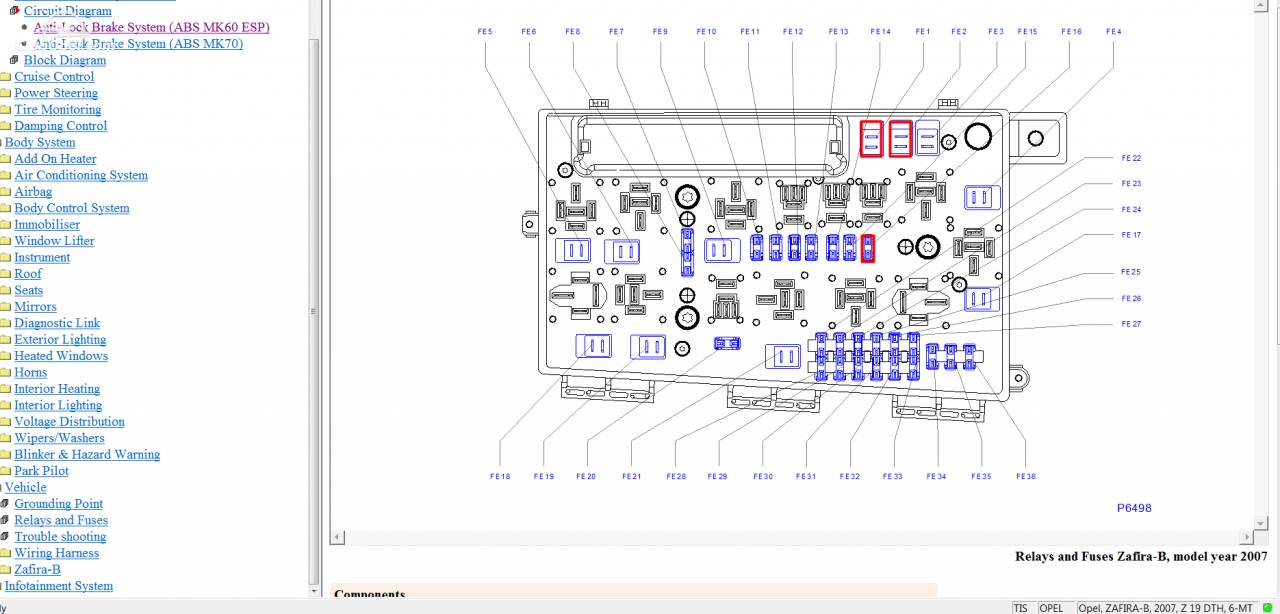This screenshot has width=1280, height=614.
Task: Open Blinker & Hazard Warning section
Action: [87, 454]
